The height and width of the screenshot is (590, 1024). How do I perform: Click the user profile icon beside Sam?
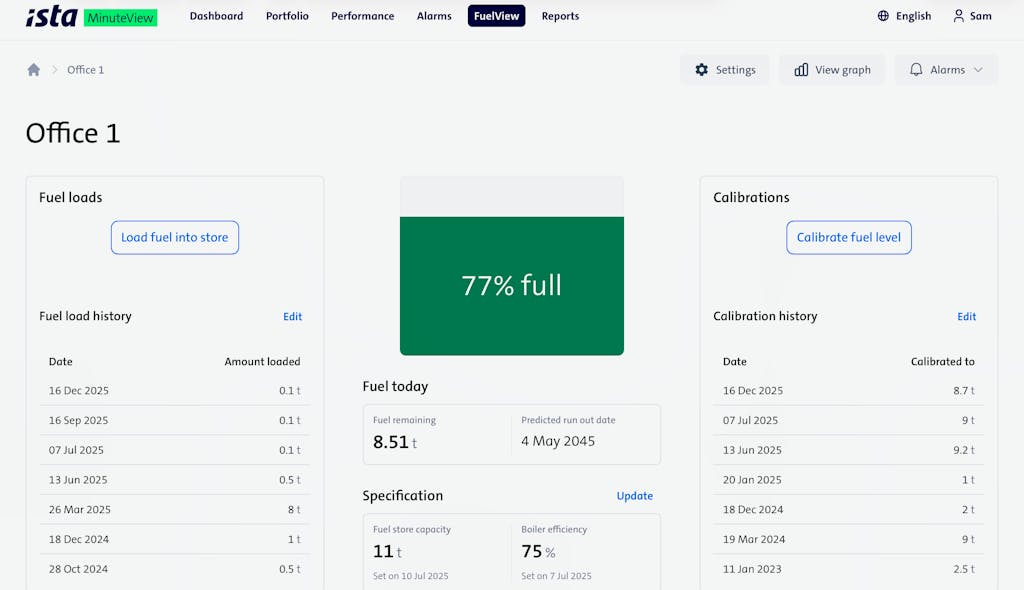point(959,16)
